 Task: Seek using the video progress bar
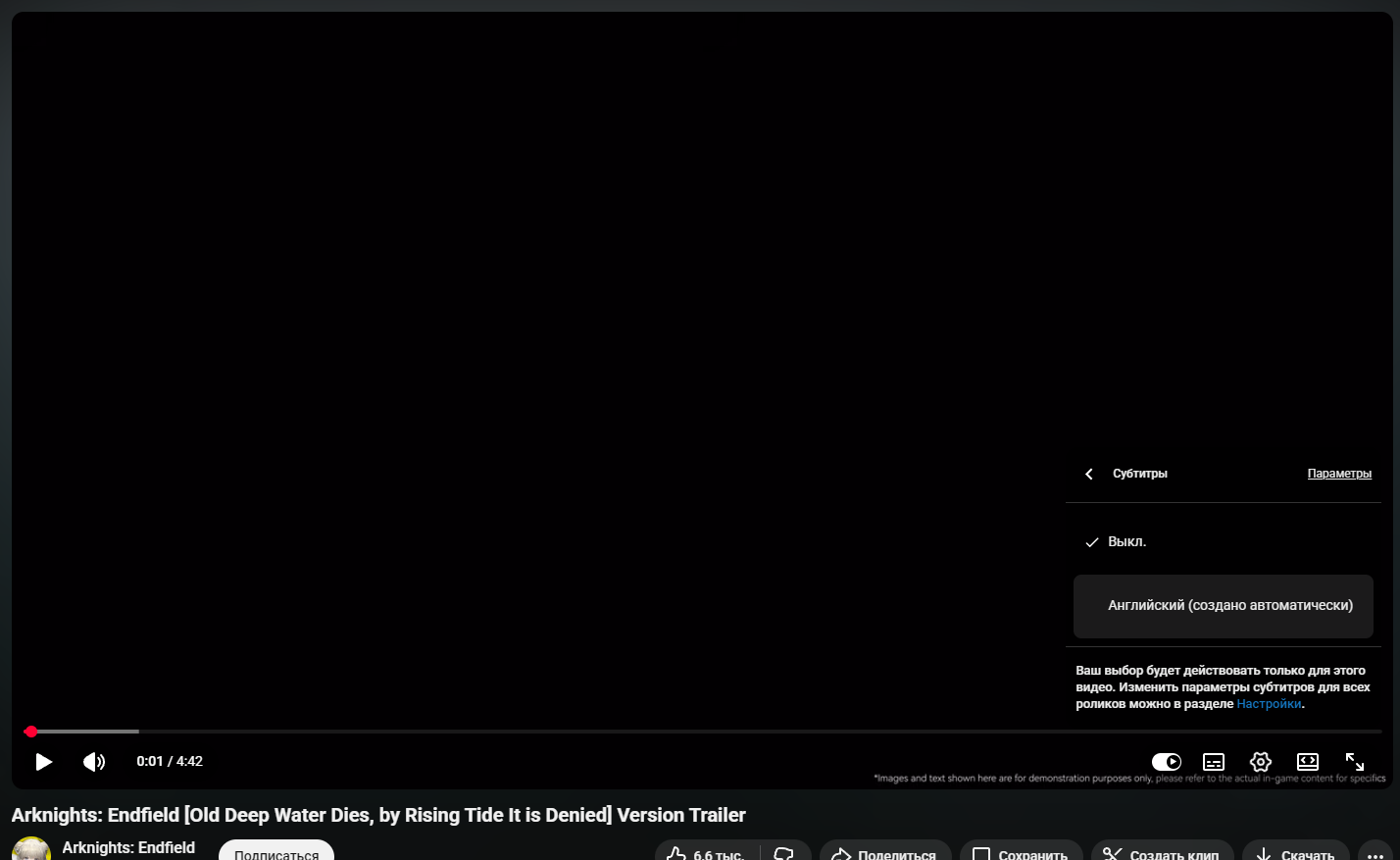pyautogui.click(x=702, y=732)
